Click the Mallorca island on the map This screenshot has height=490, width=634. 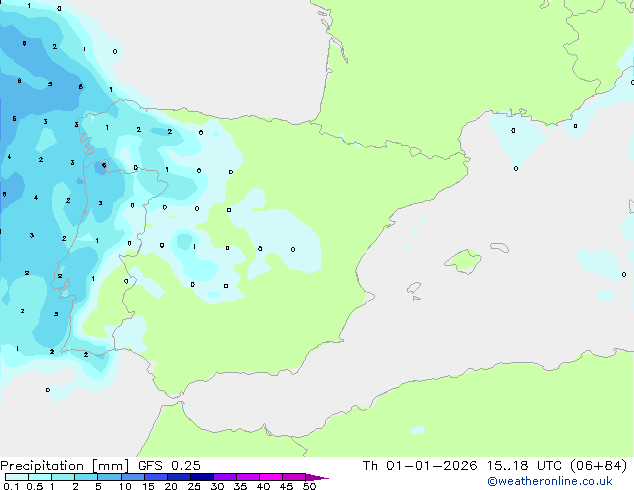tap(464, 261)
